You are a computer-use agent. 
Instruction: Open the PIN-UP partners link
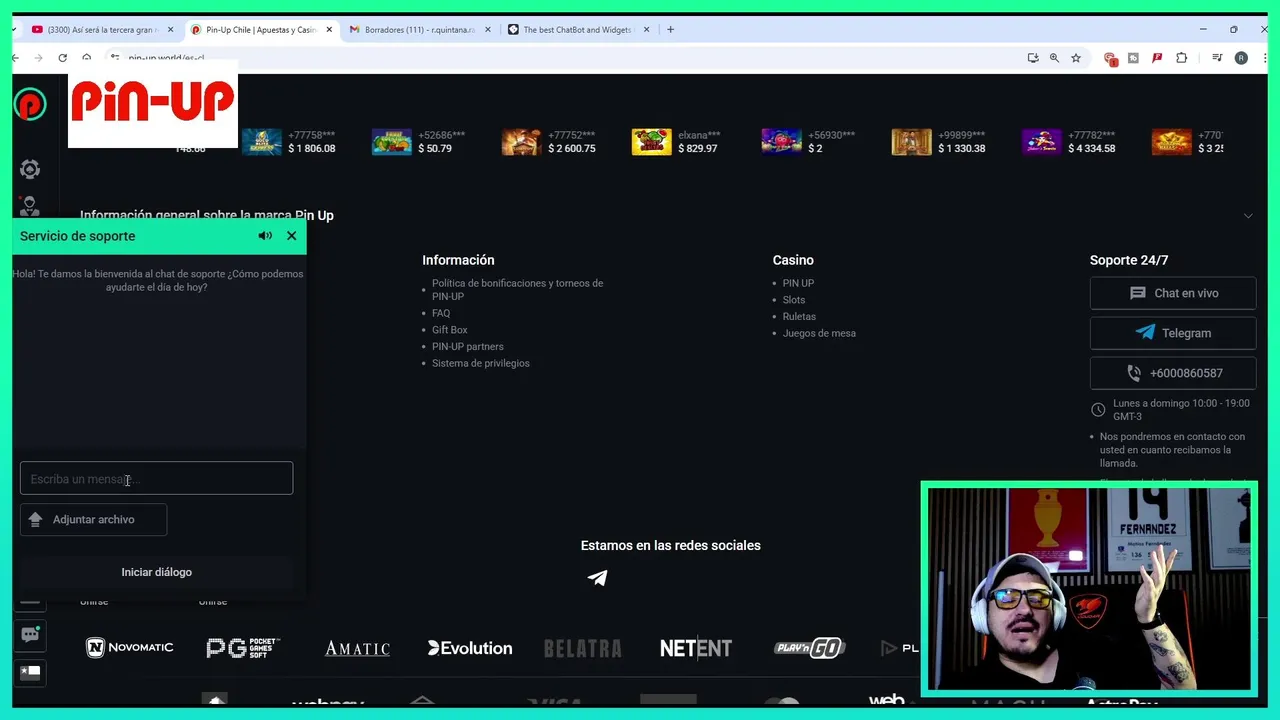tap(467, 347)
